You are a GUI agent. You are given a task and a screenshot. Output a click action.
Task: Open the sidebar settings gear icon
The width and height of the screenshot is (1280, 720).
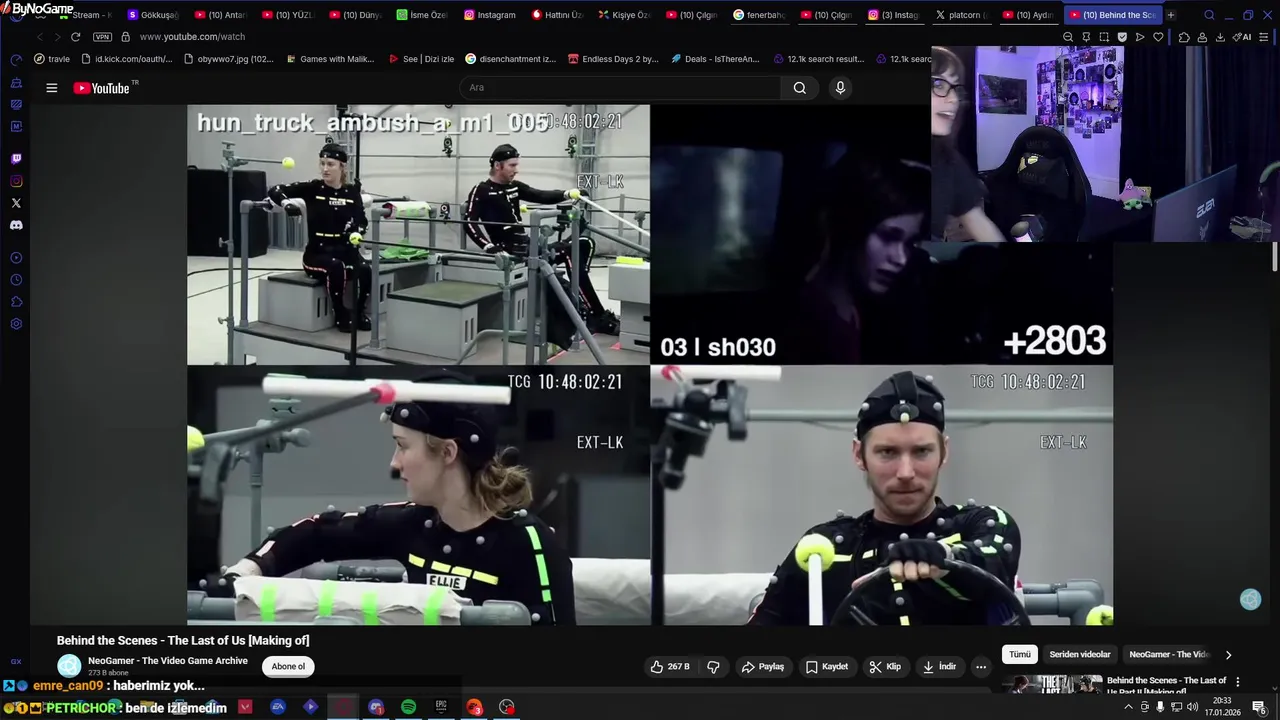(16, 324)
